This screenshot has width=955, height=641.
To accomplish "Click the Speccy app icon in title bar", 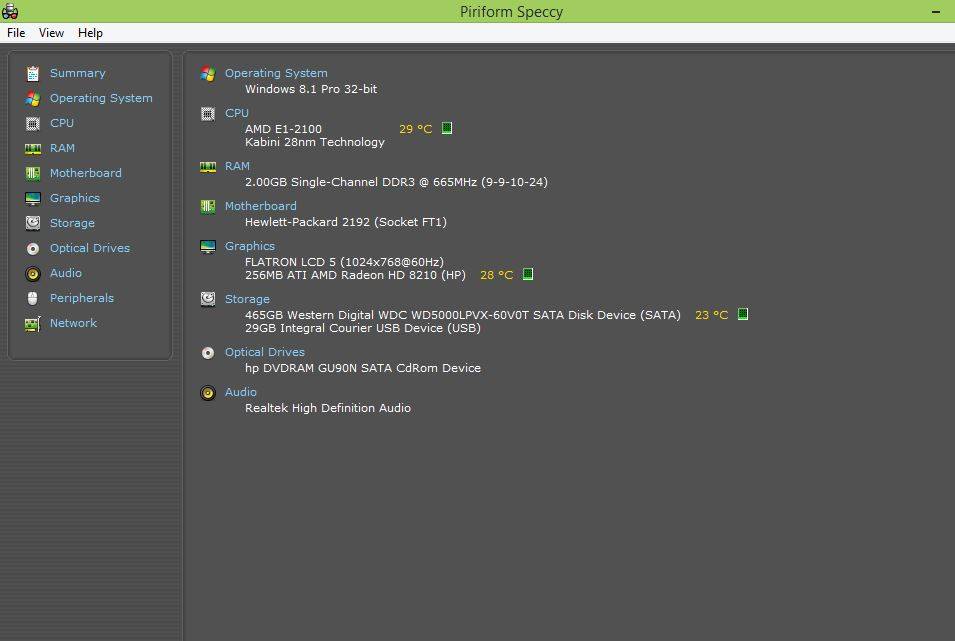I will (10, 11).
